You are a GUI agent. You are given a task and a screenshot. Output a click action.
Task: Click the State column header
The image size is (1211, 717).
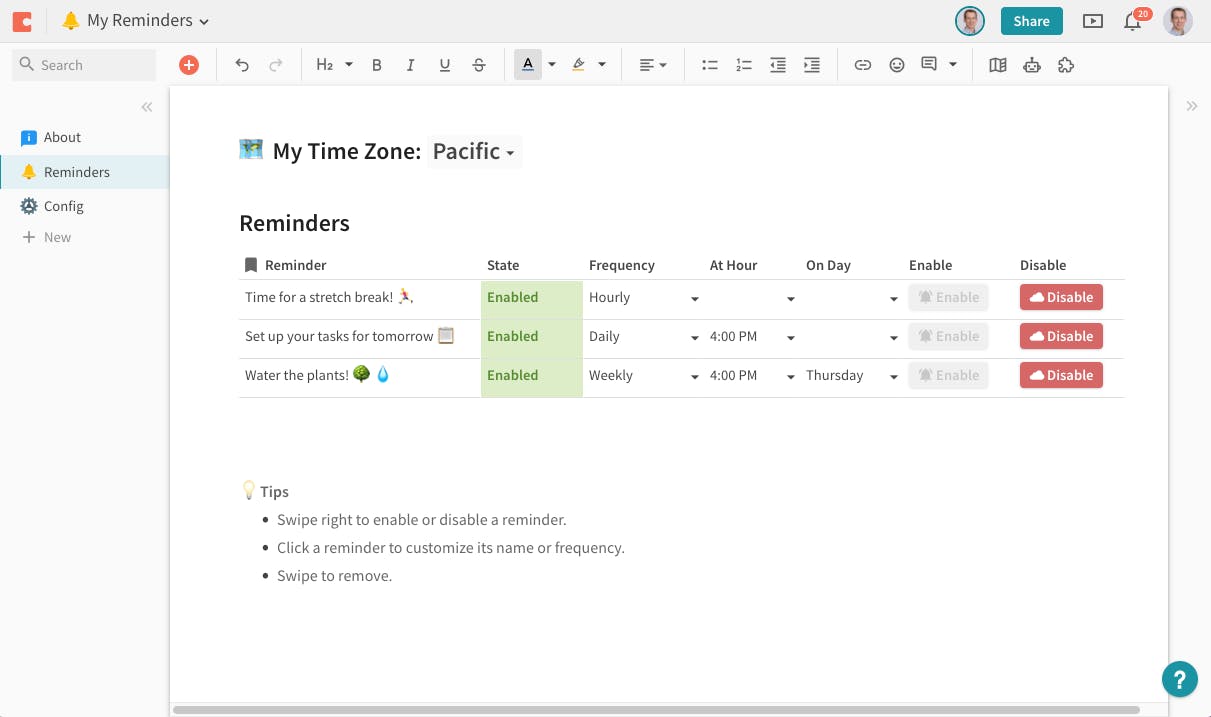coord(503,265)
